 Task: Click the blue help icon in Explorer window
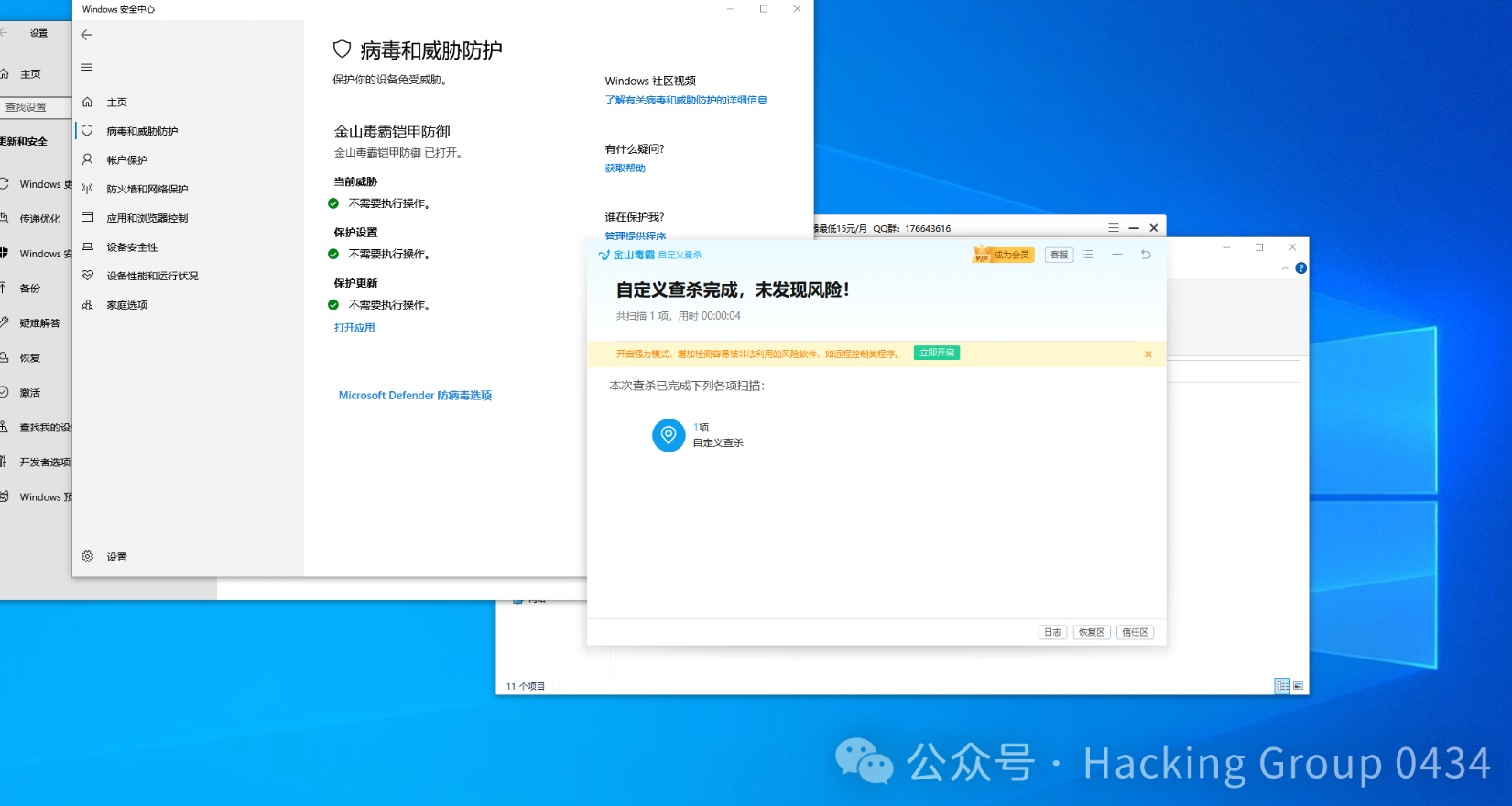[1300, 268]
